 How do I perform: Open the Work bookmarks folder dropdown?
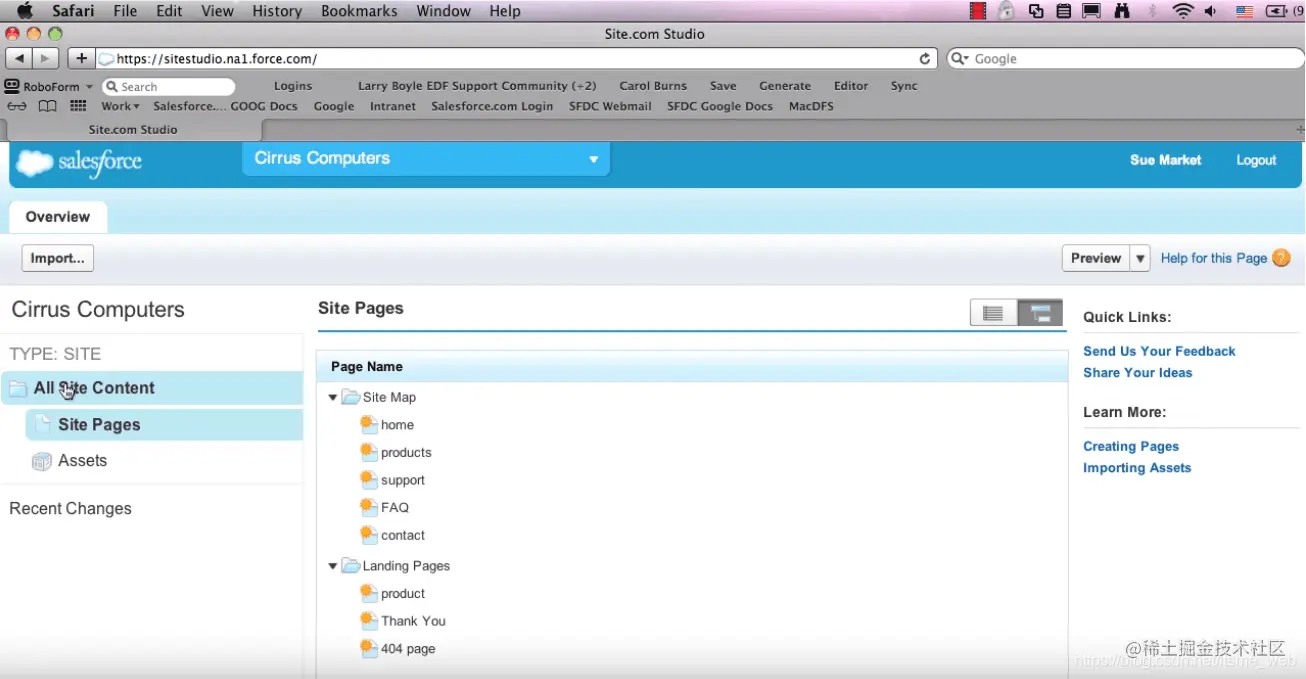120,106
